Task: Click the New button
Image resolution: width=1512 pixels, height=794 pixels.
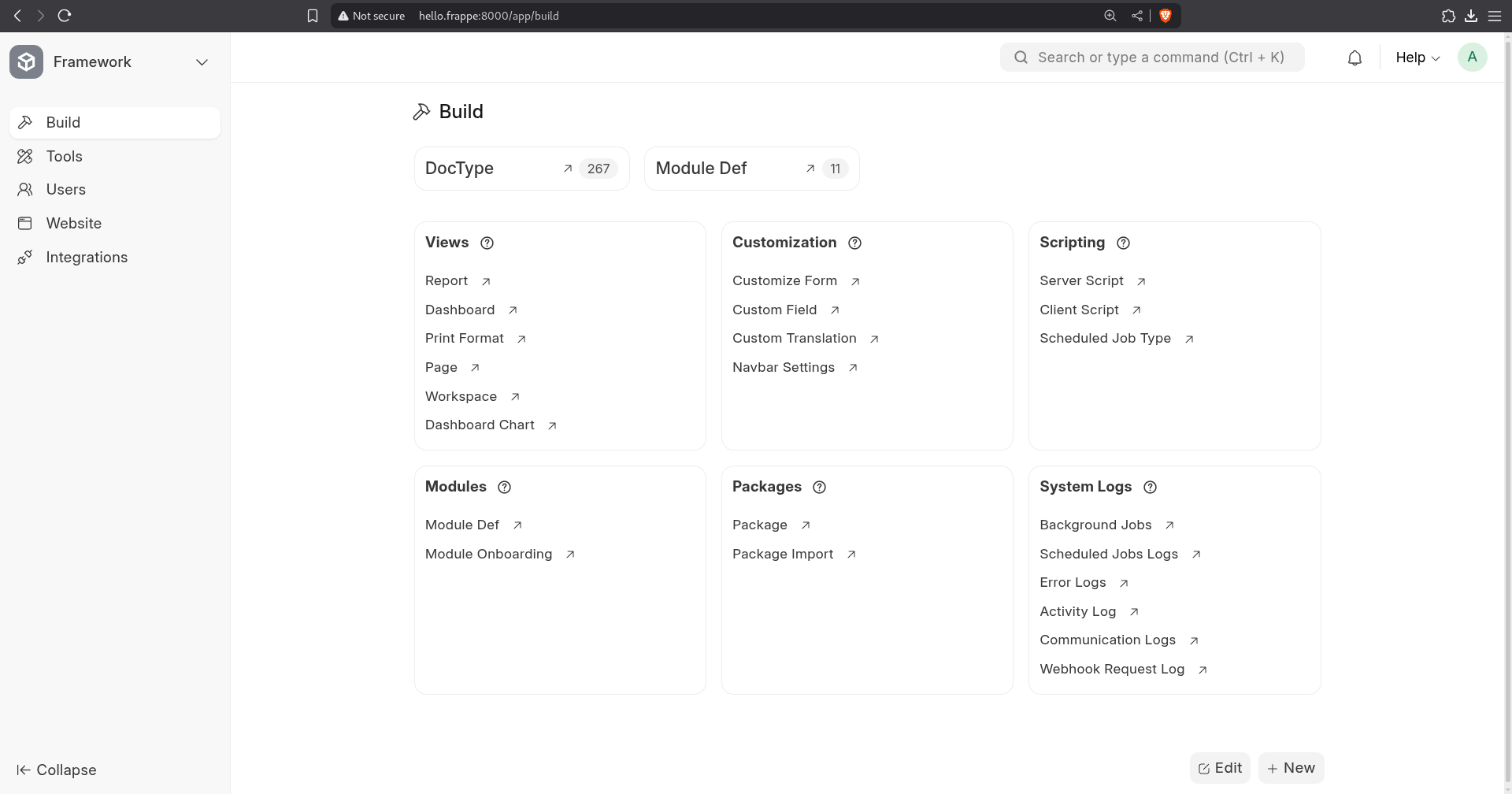Action: tap(1291, 768)
